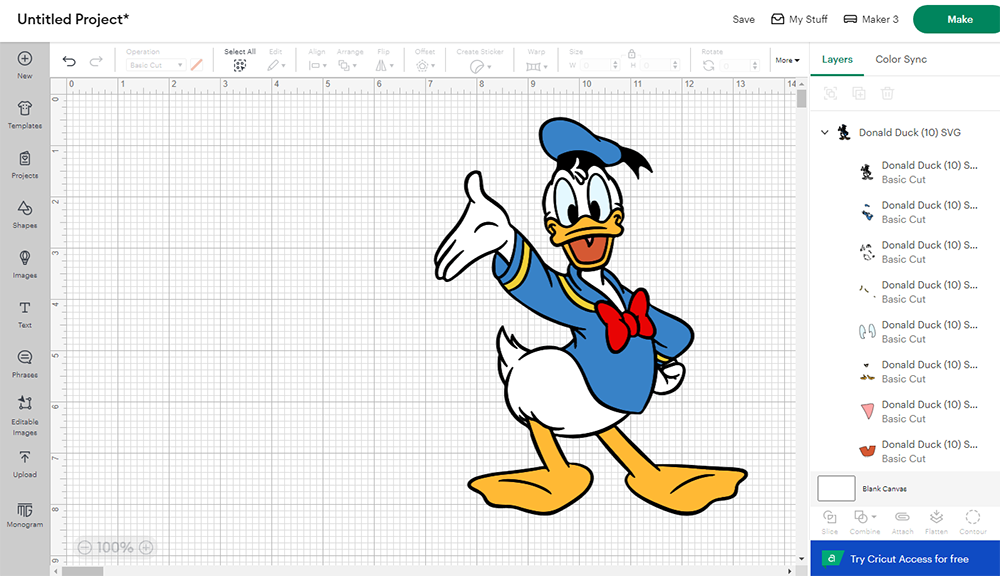Click the Blank Canvas color swatch
1000x576 pixels.
pyautogui.click(x=836, y=488)
